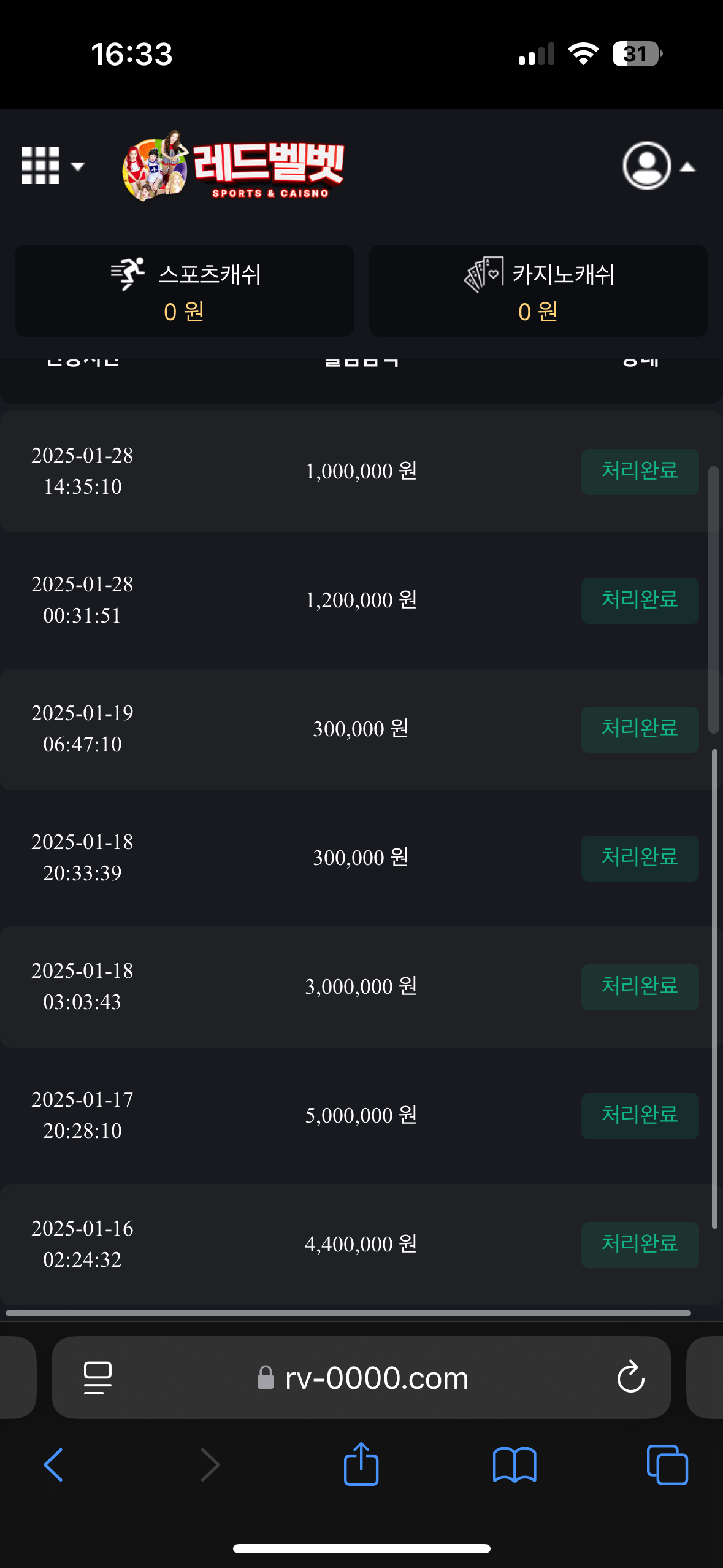Viewport: 723px width, 1568px height.
Task: Click the horizontal table scrollbar
Action: [x=348, y=1313]
